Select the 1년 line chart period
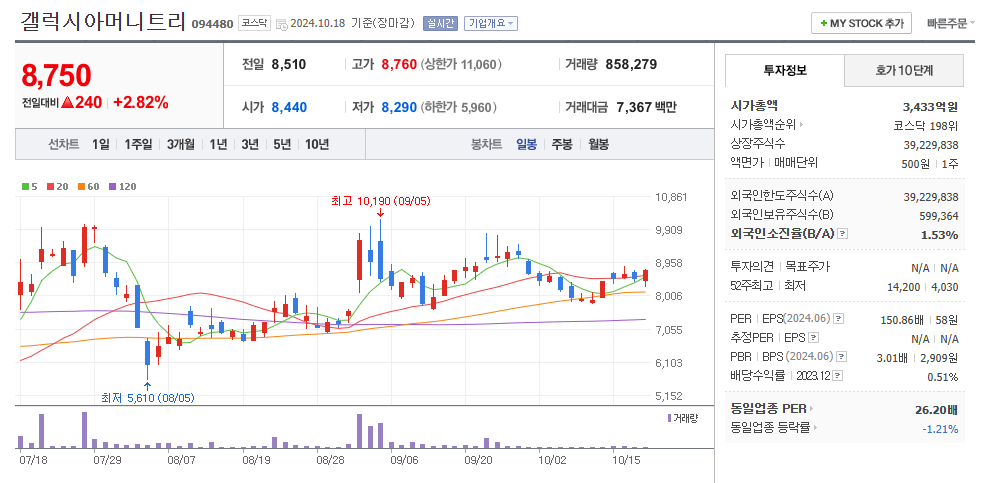The image size is (992, 483). click(x=218, y=144)
